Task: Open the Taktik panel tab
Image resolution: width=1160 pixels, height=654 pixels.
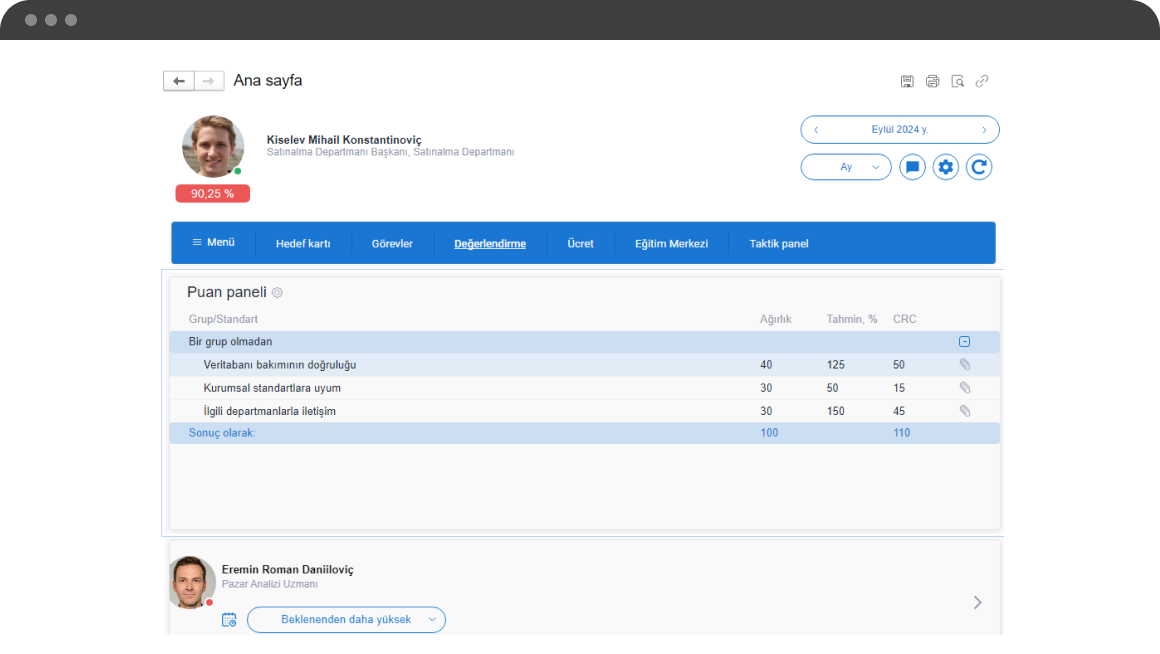Action: tap(779, 243)
